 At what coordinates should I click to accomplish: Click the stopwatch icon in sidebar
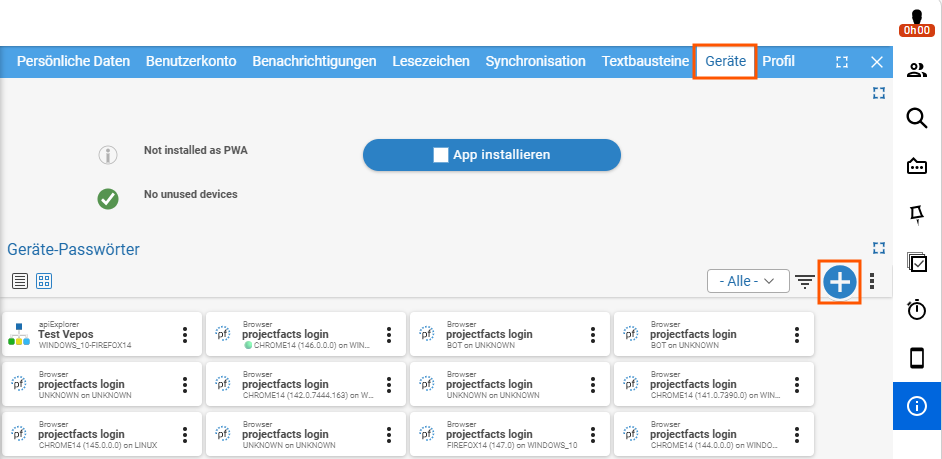[916, 309]
